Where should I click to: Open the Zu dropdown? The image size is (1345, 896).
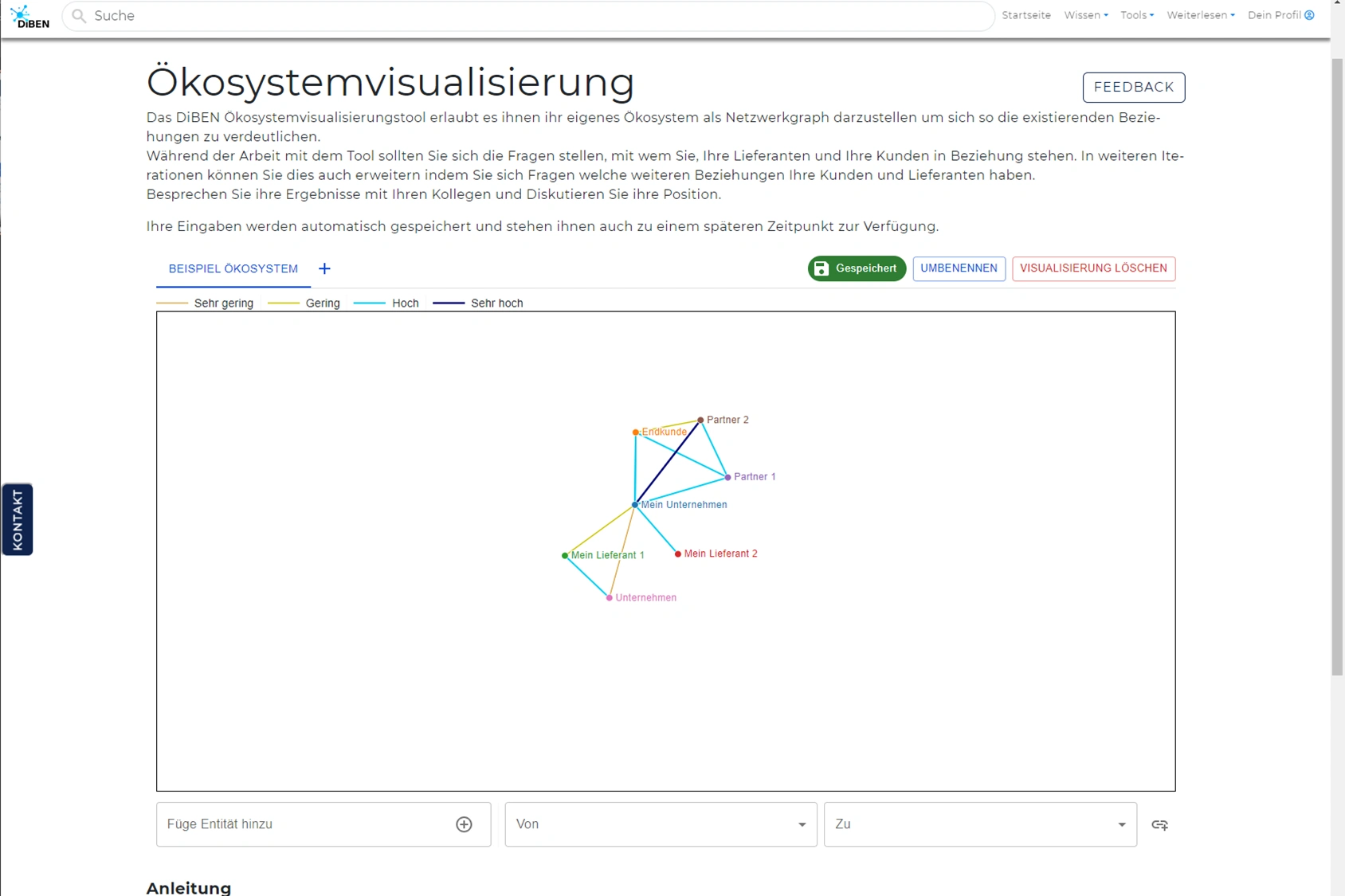pyautogui.click(x=979, y=824)
